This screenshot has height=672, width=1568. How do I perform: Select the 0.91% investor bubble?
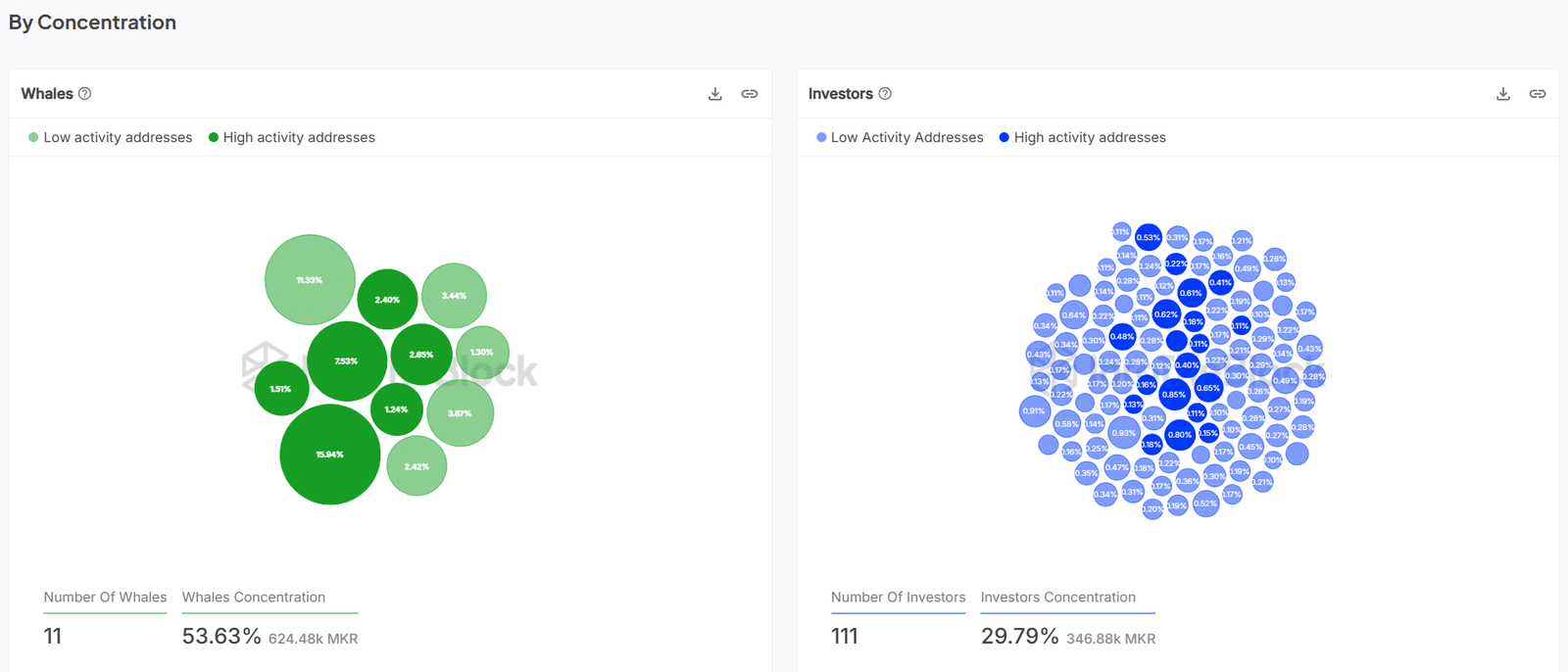tap(1034, 411)
